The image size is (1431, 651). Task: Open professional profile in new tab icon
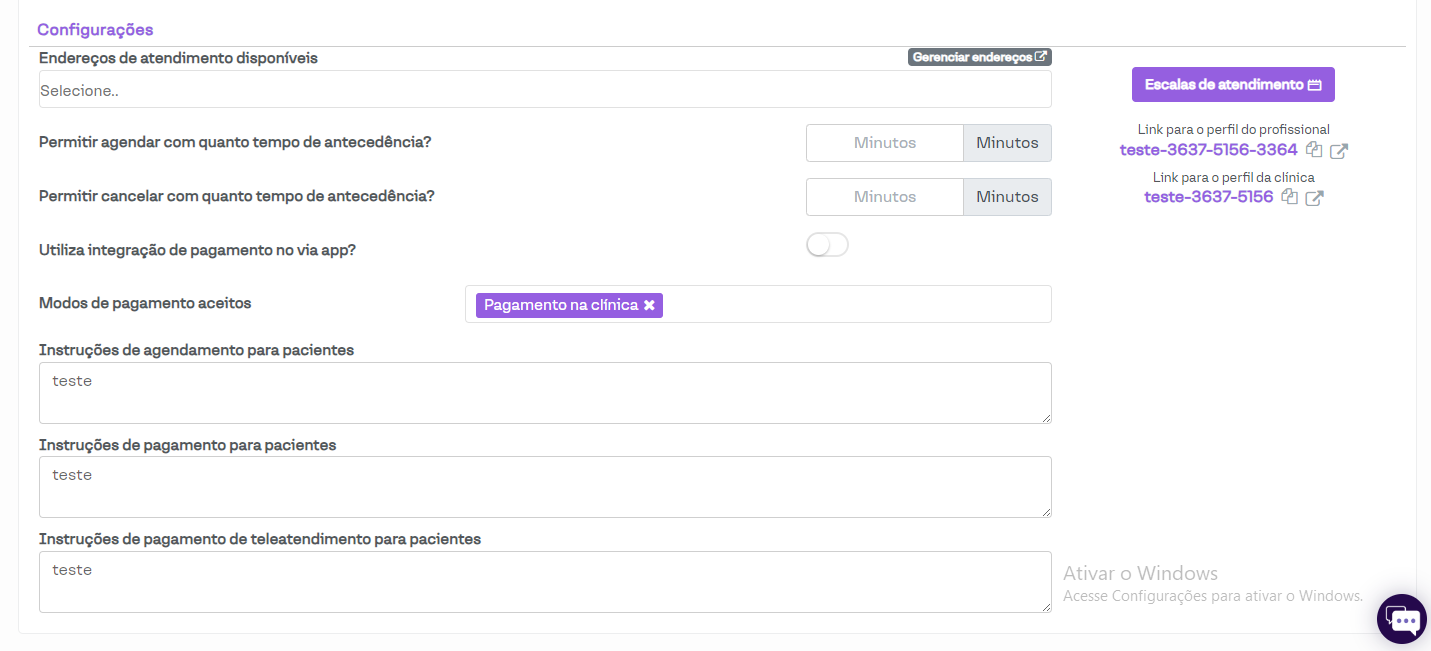tap(1338, 151)
